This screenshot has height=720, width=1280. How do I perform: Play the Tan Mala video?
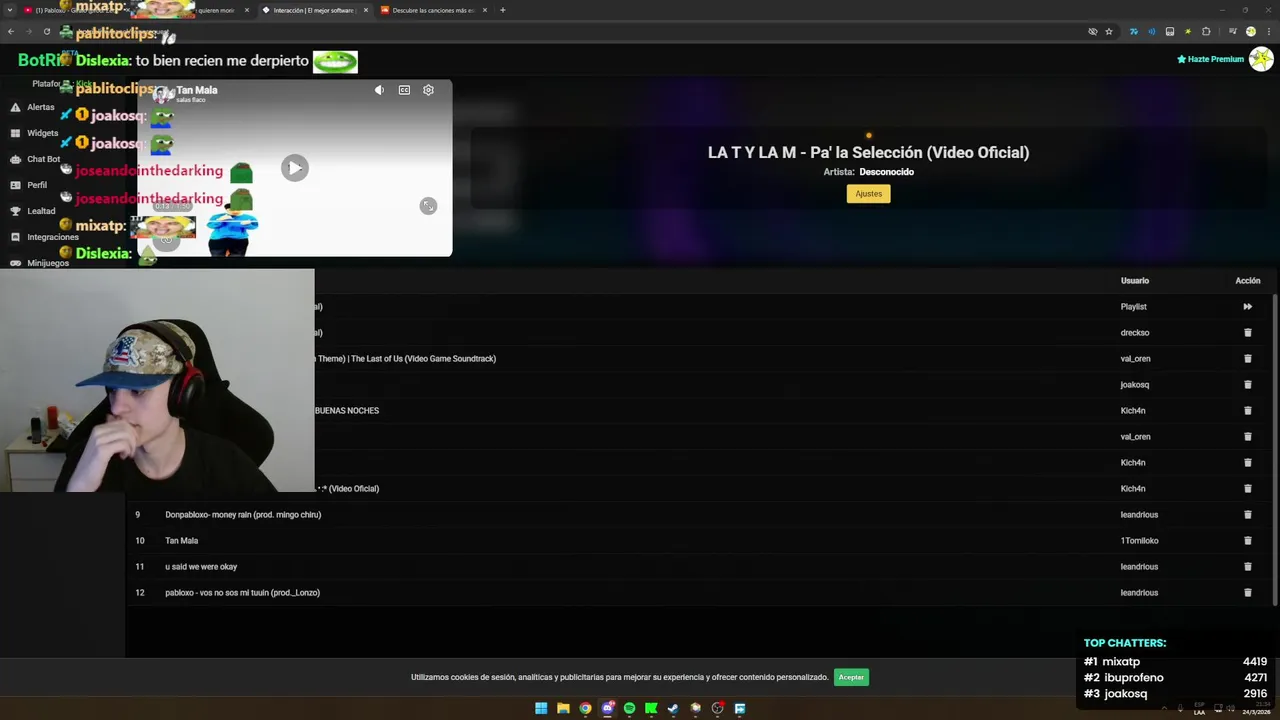pos(294,168)
